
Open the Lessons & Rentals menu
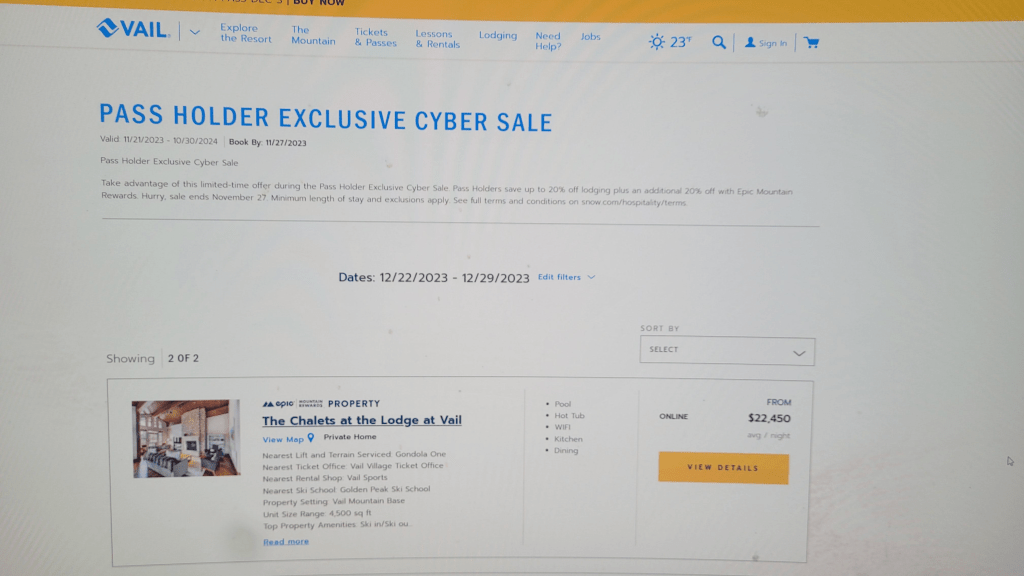tap(438, 39)
